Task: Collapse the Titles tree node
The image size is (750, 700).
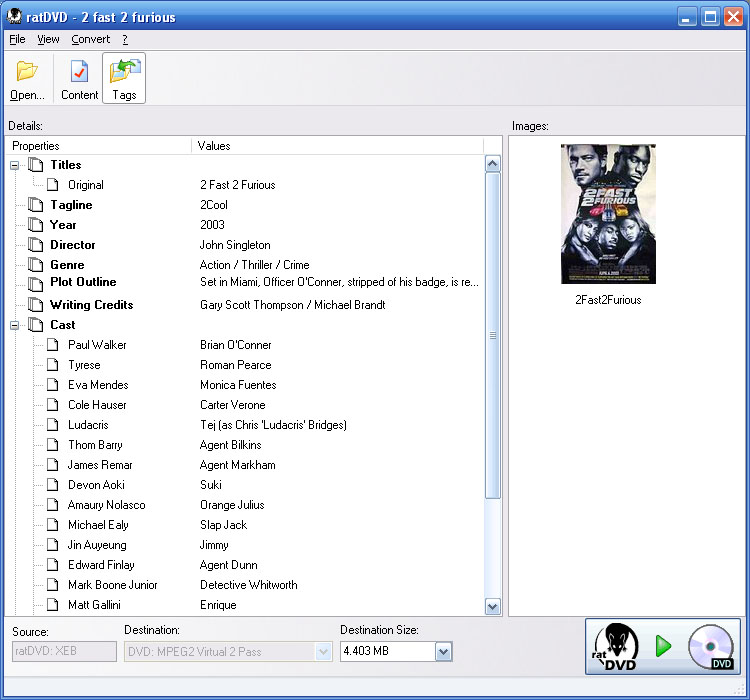Action: point(15,165)
